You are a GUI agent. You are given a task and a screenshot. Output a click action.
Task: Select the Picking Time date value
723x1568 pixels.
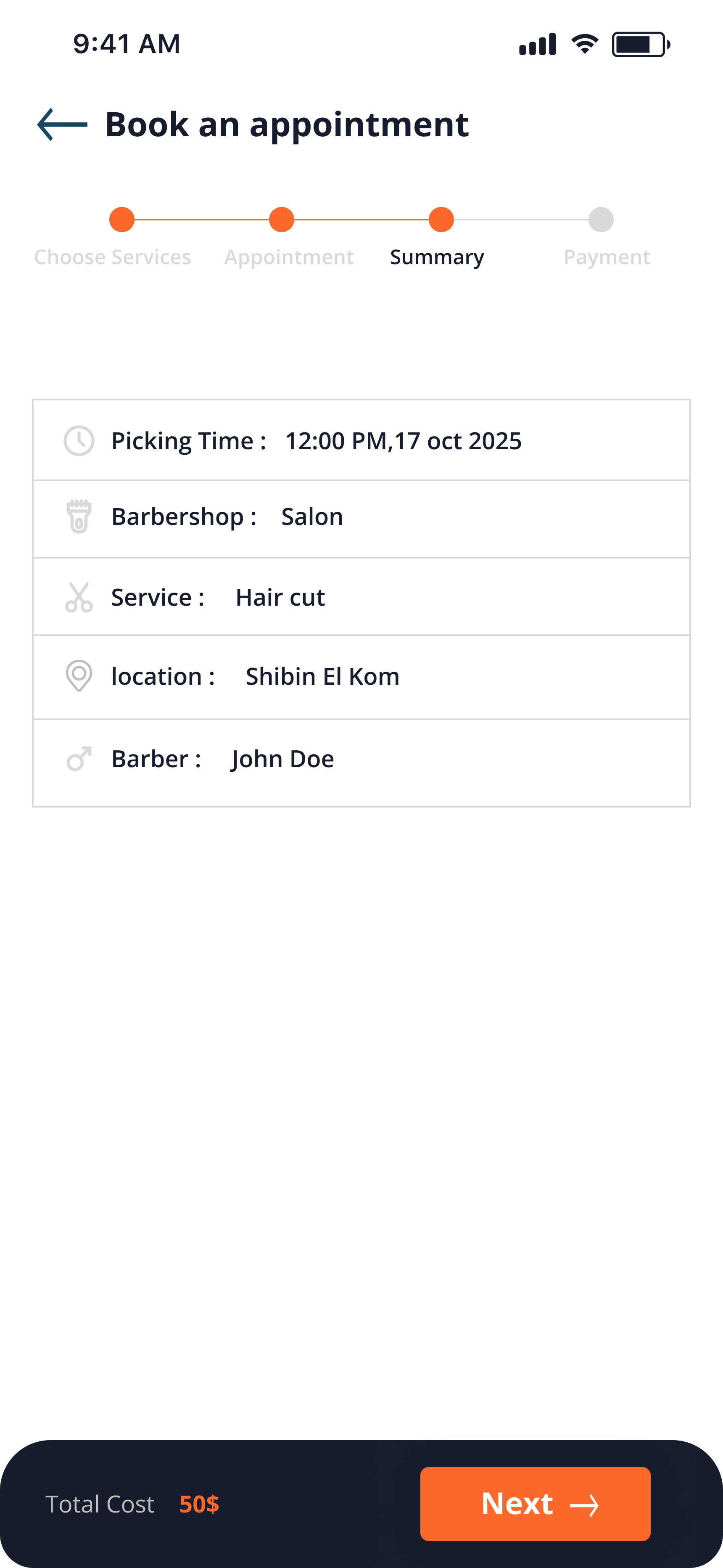(403, 441)
